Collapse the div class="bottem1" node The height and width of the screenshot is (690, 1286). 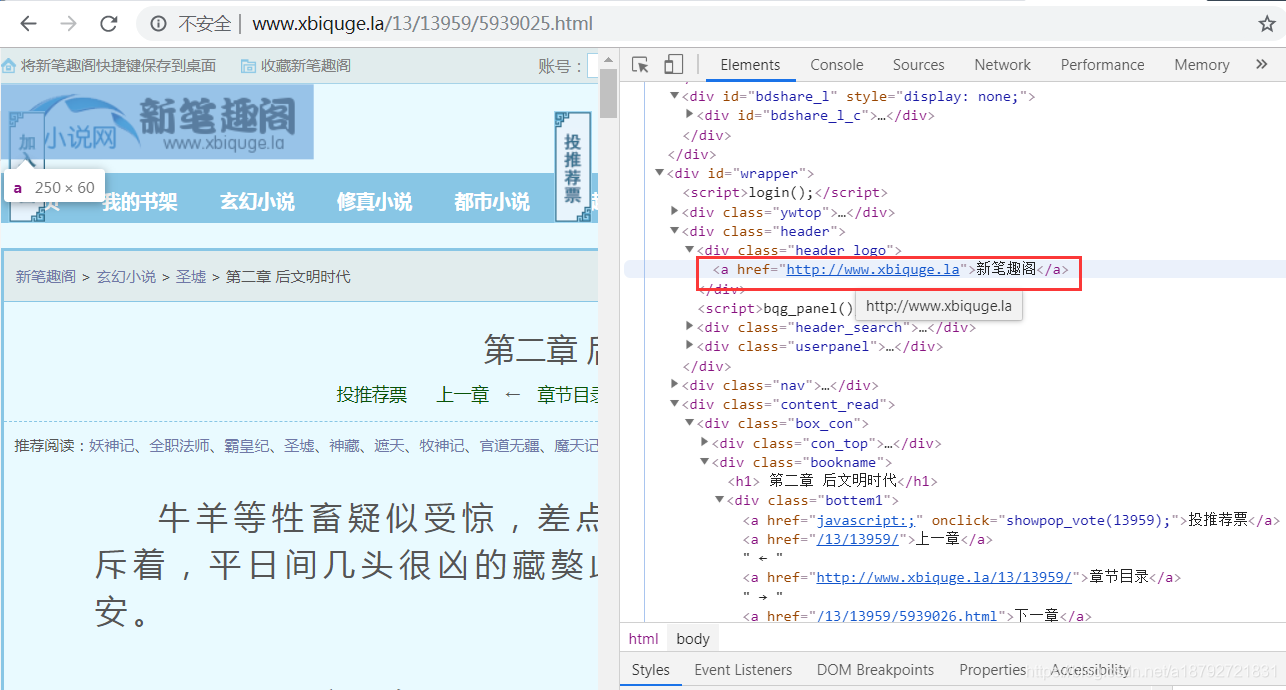(720, 500)
